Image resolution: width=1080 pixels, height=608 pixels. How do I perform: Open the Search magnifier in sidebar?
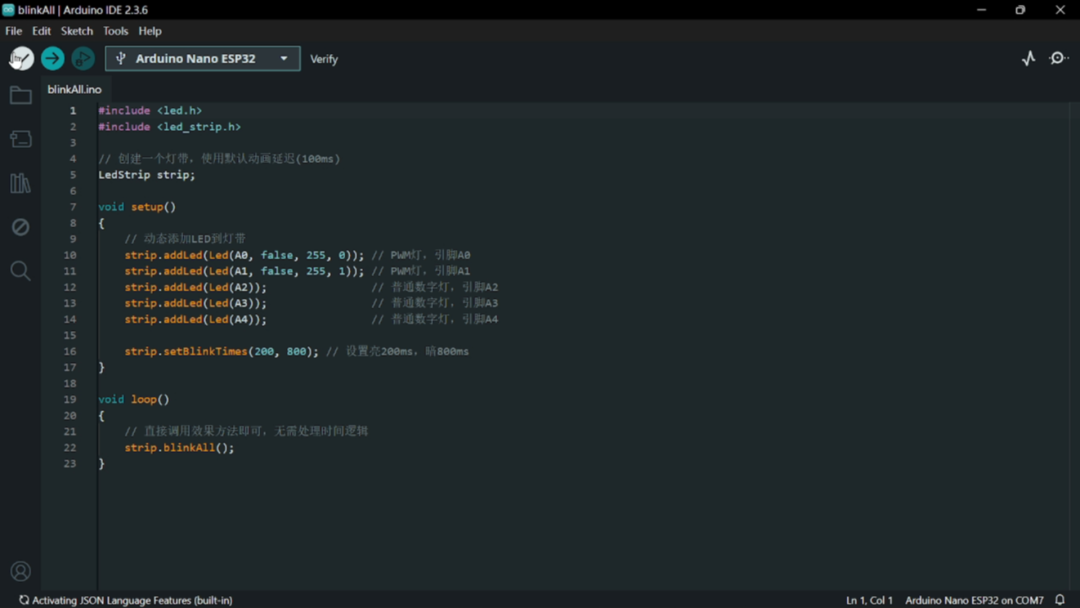click(20, 271)
